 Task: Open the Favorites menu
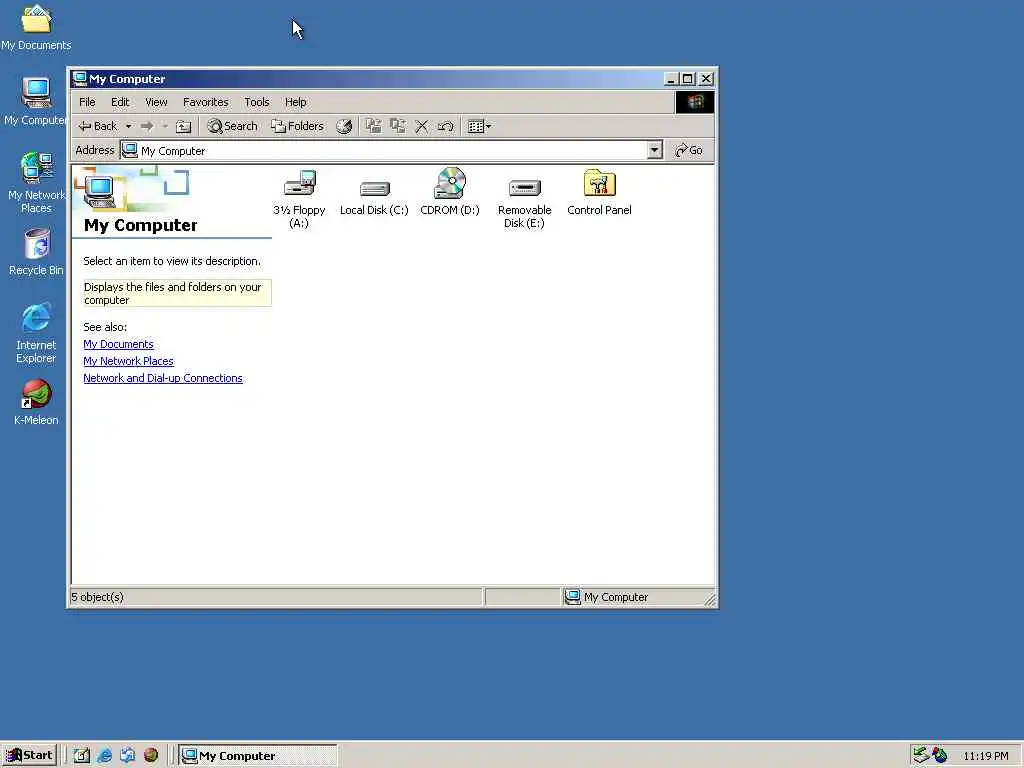point(206,102)
